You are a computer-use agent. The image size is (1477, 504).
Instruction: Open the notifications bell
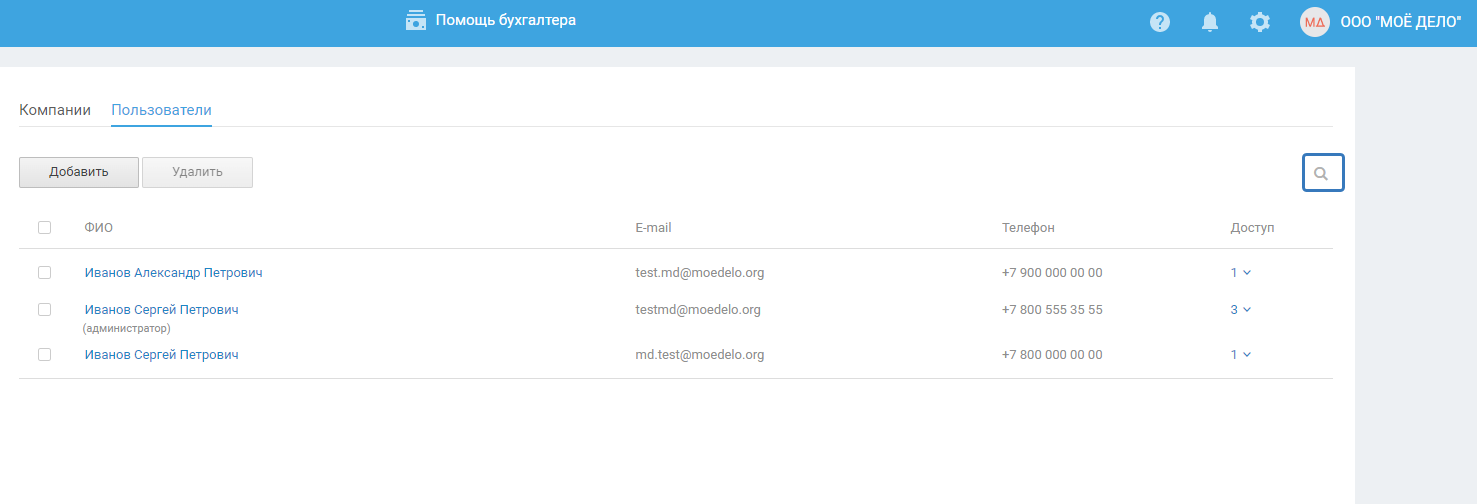[x=1210, y=22]
